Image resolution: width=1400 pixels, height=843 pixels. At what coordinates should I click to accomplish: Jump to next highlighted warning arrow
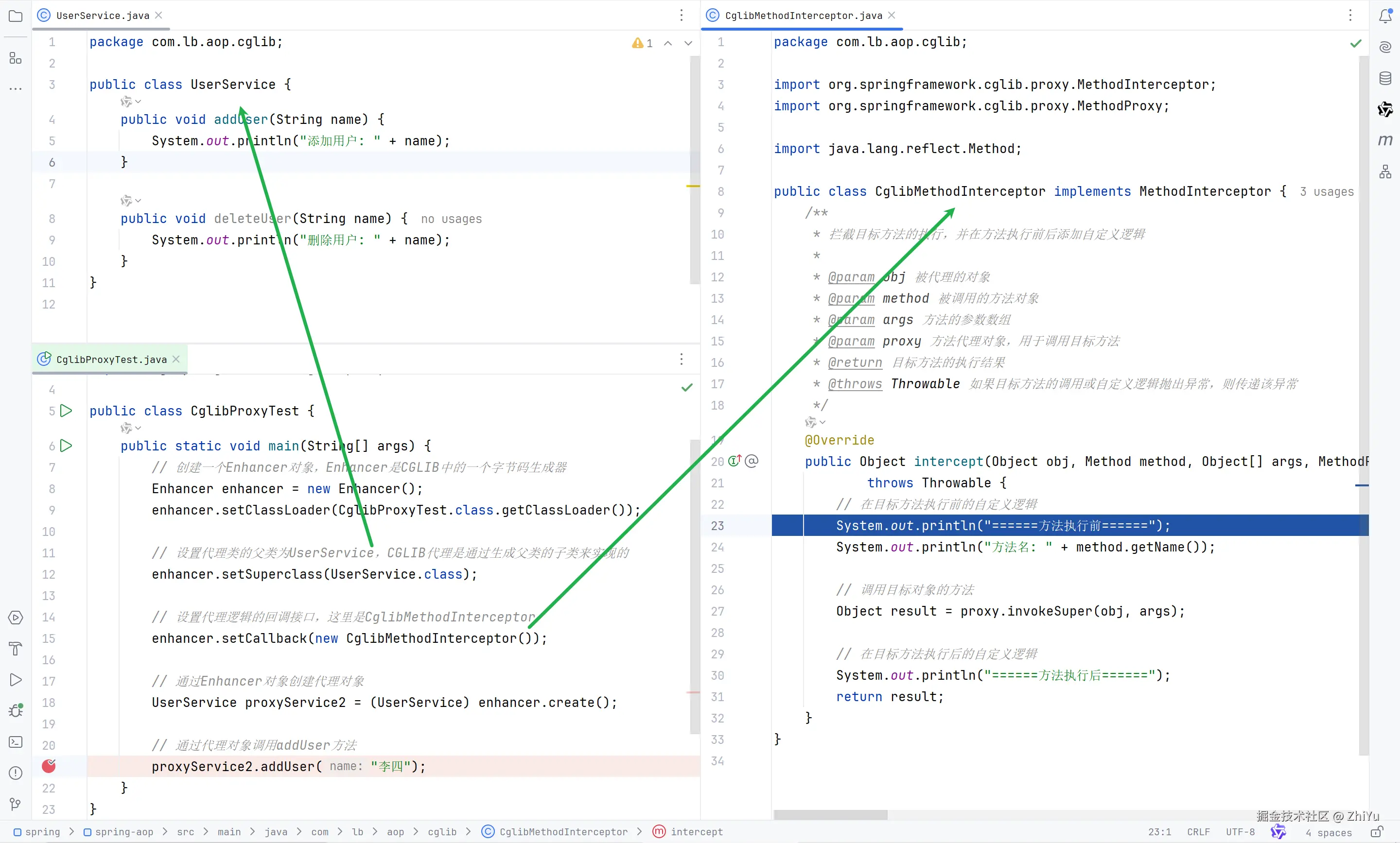(x=688, y=43)
